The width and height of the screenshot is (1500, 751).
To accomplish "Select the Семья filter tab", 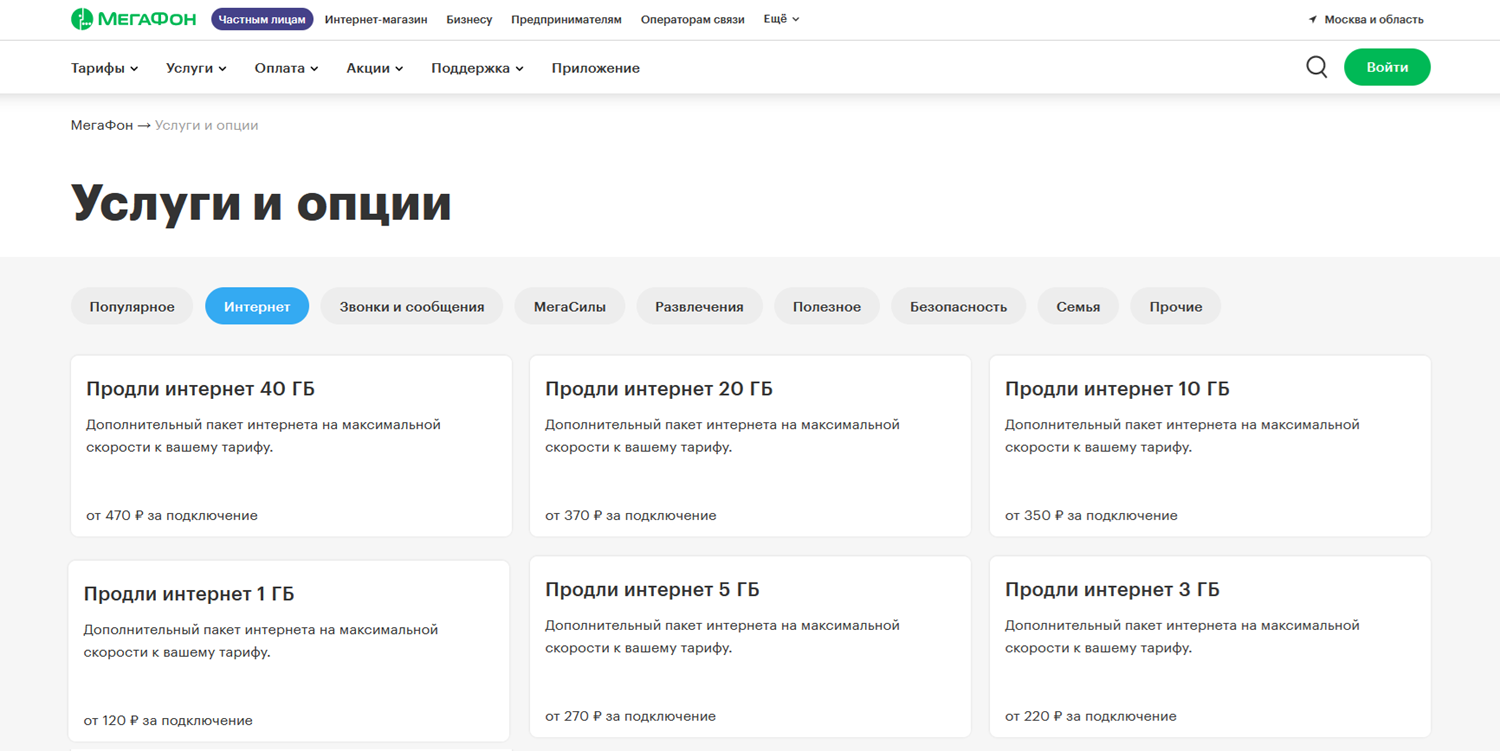I will click(x=1078, y=307).
